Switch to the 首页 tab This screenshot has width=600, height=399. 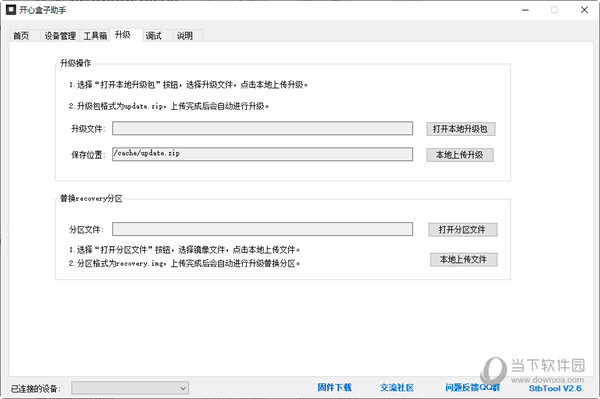[x=21, y=36]
